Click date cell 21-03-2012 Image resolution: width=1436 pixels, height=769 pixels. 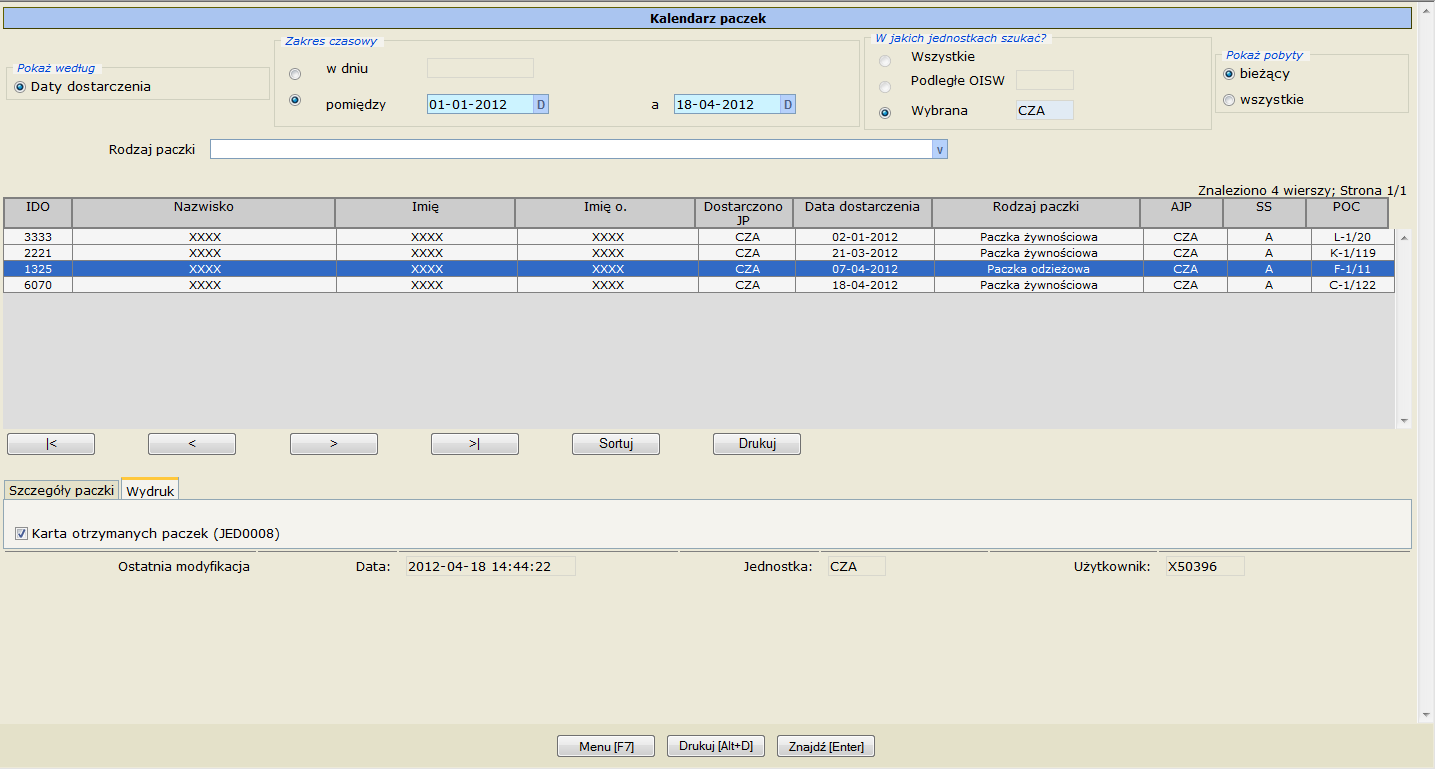(x=865, y=253)
